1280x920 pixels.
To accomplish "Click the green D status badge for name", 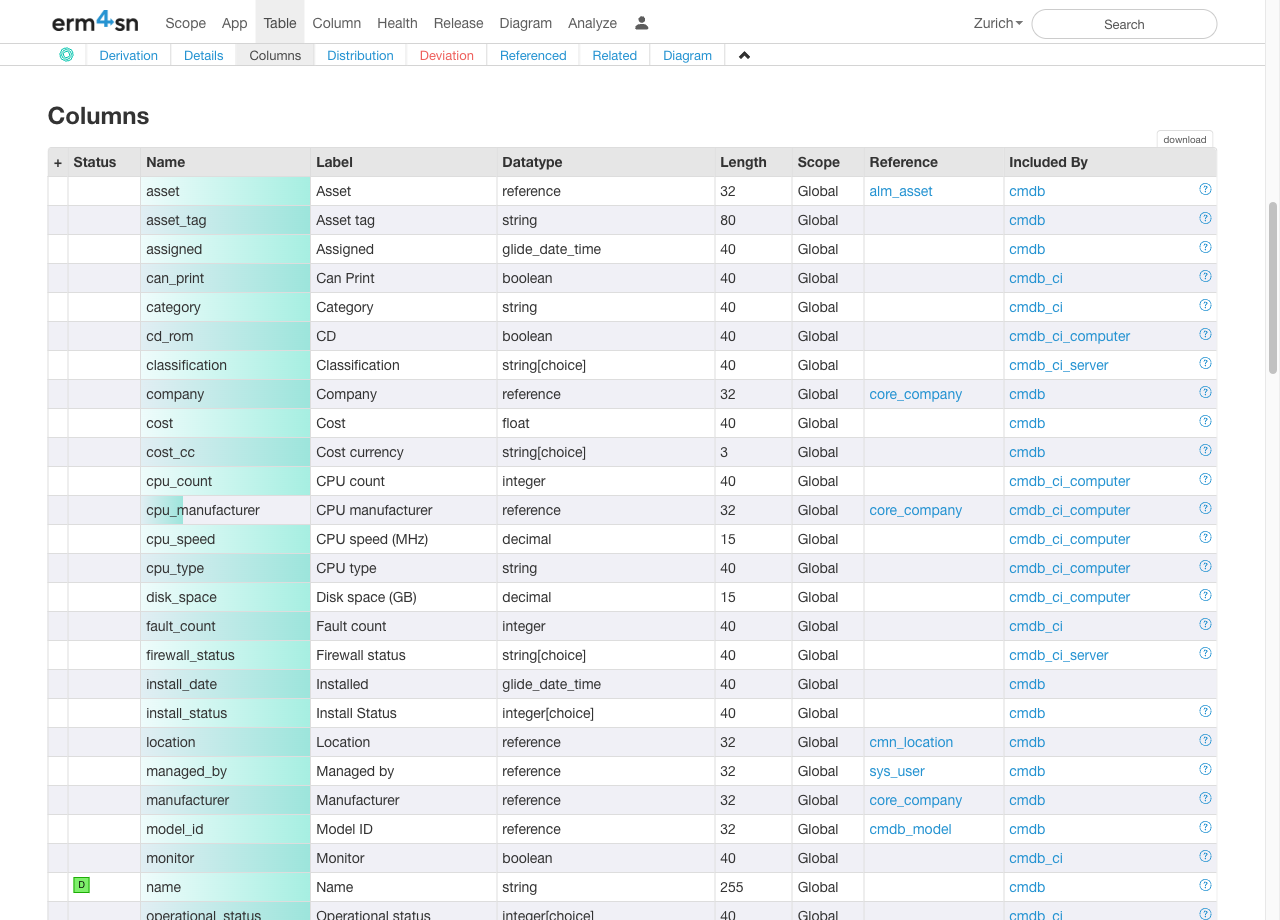I will (x=82, y=885).
